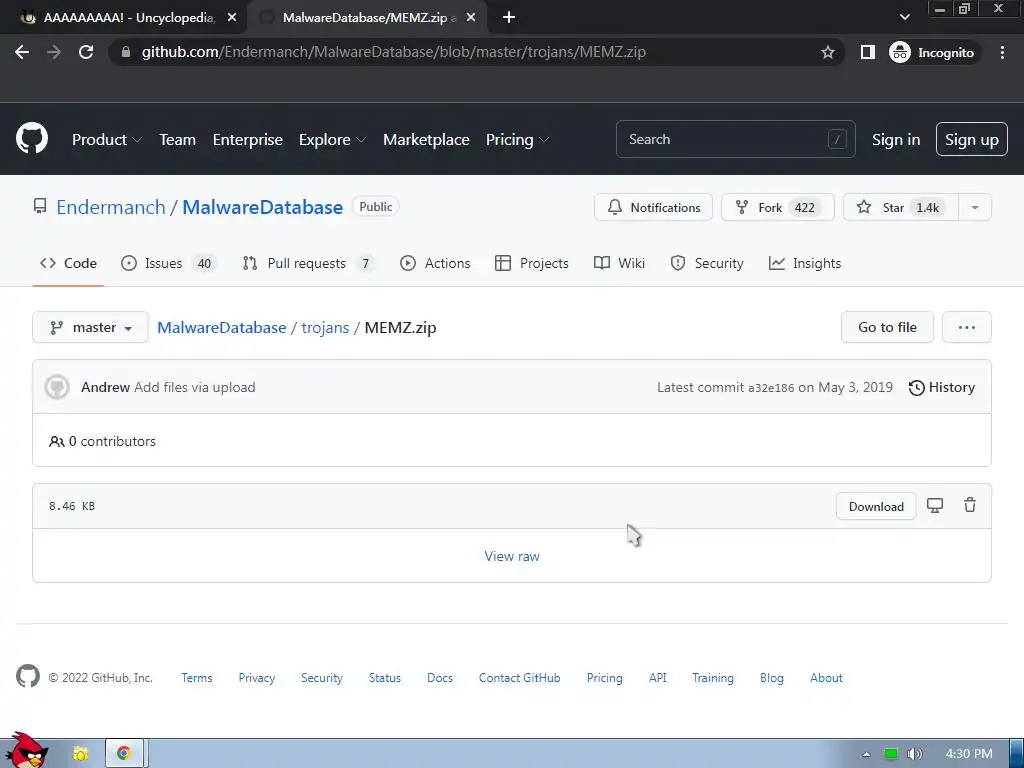Click the open with GitHub Desktop icon
1024x768 pixels.
click(935, 505)
